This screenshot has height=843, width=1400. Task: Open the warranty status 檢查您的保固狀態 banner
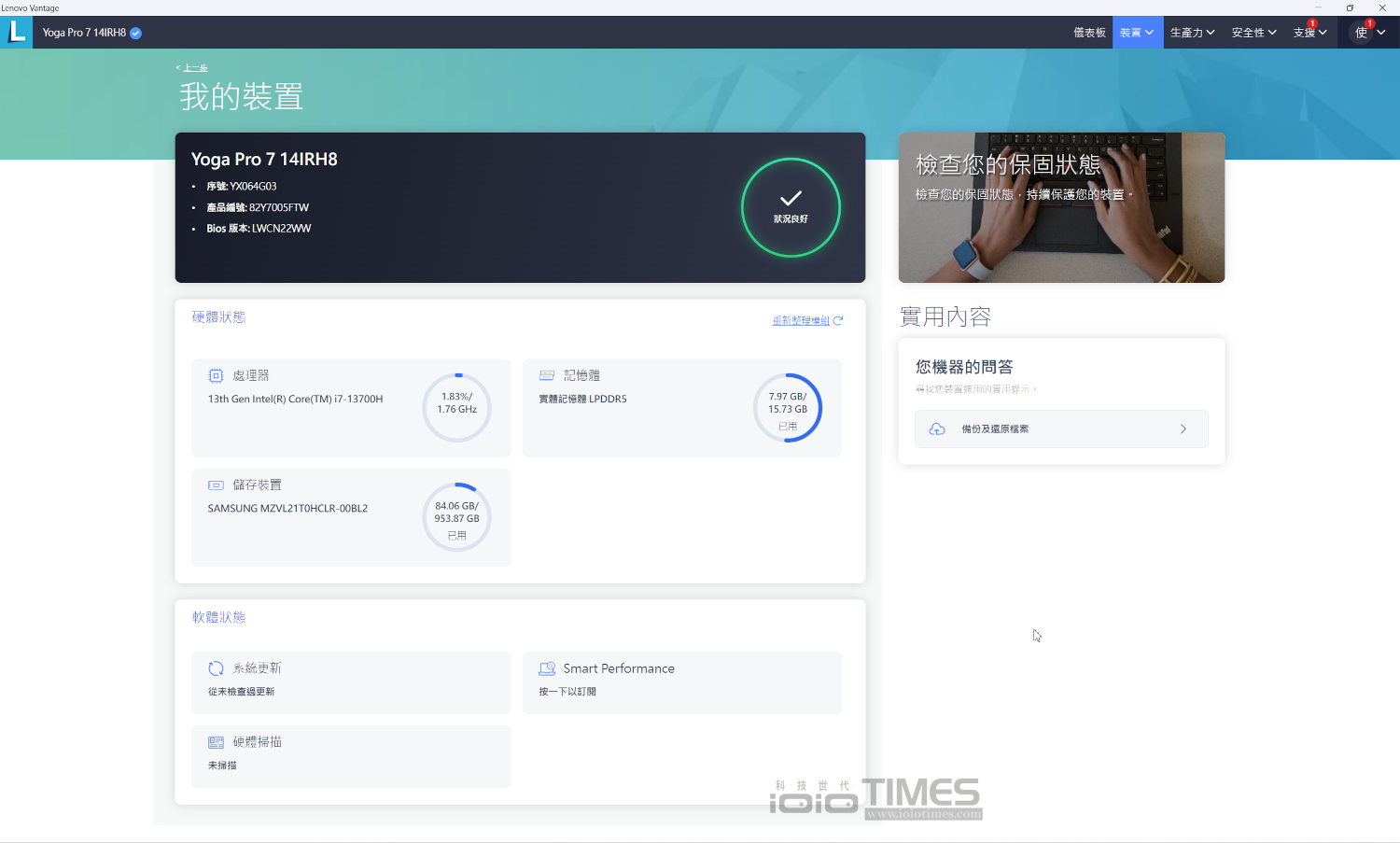(1061, 207)
